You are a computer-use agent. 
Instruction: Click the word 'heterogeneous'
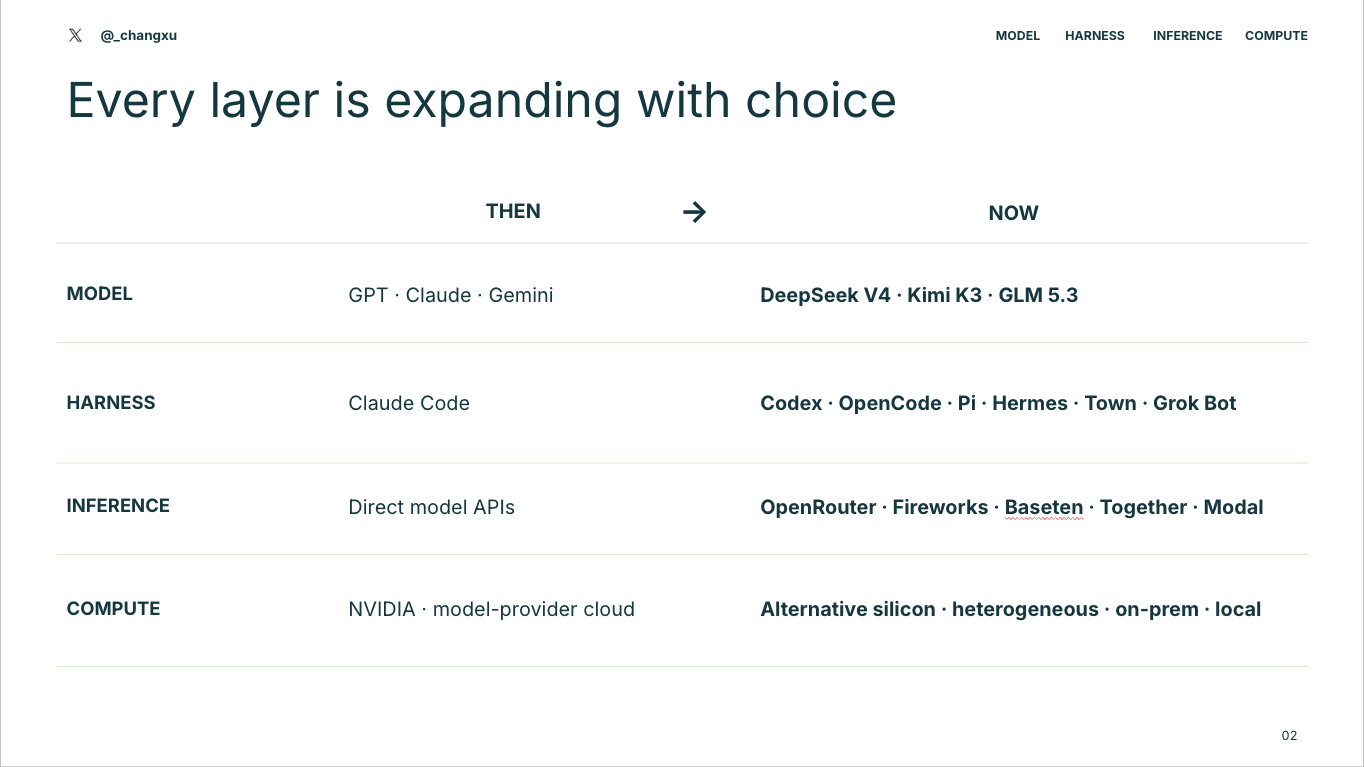(x=1025, y=609)
